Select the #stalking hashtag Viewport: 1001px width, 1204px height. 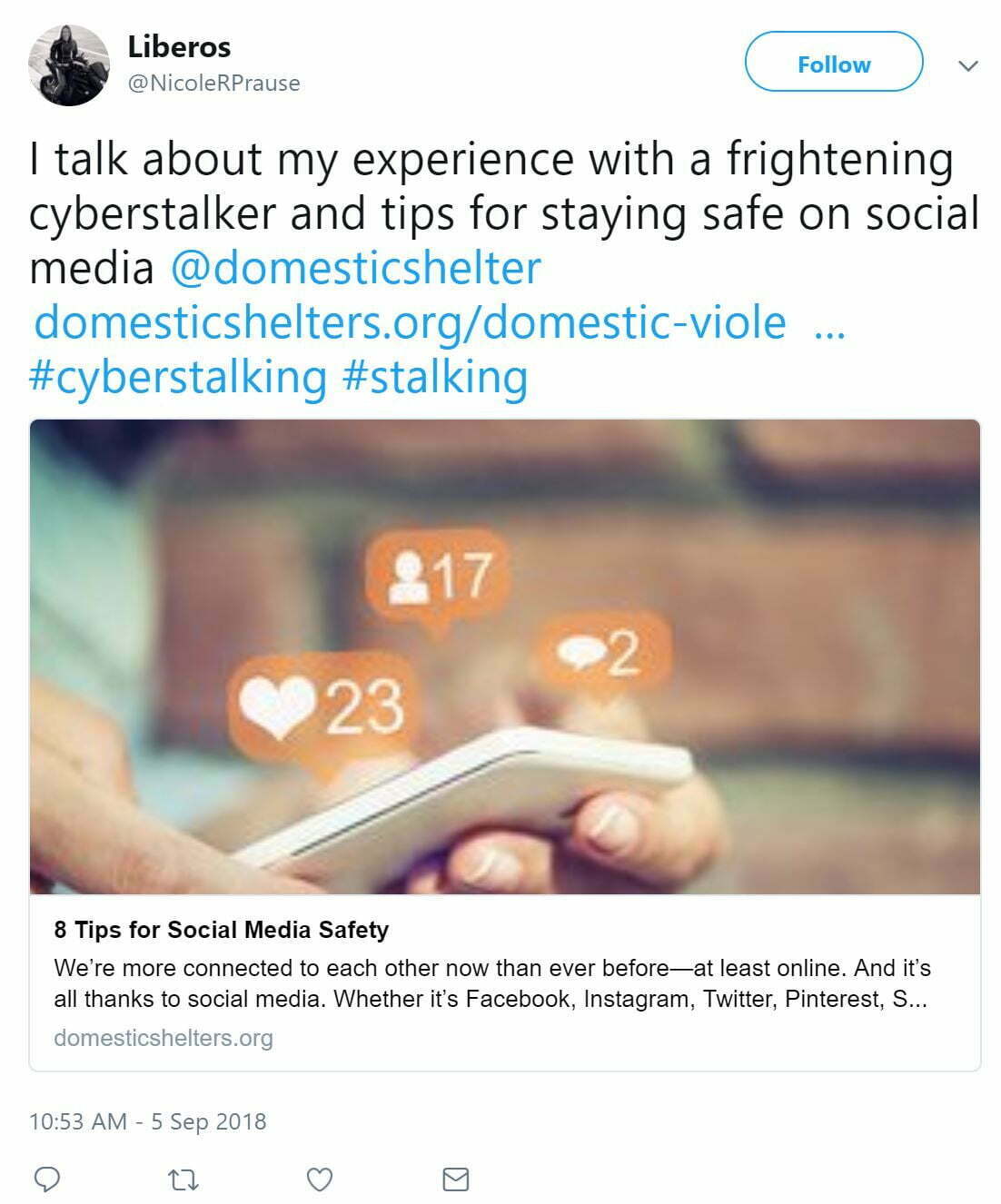(x=436, y=376)
